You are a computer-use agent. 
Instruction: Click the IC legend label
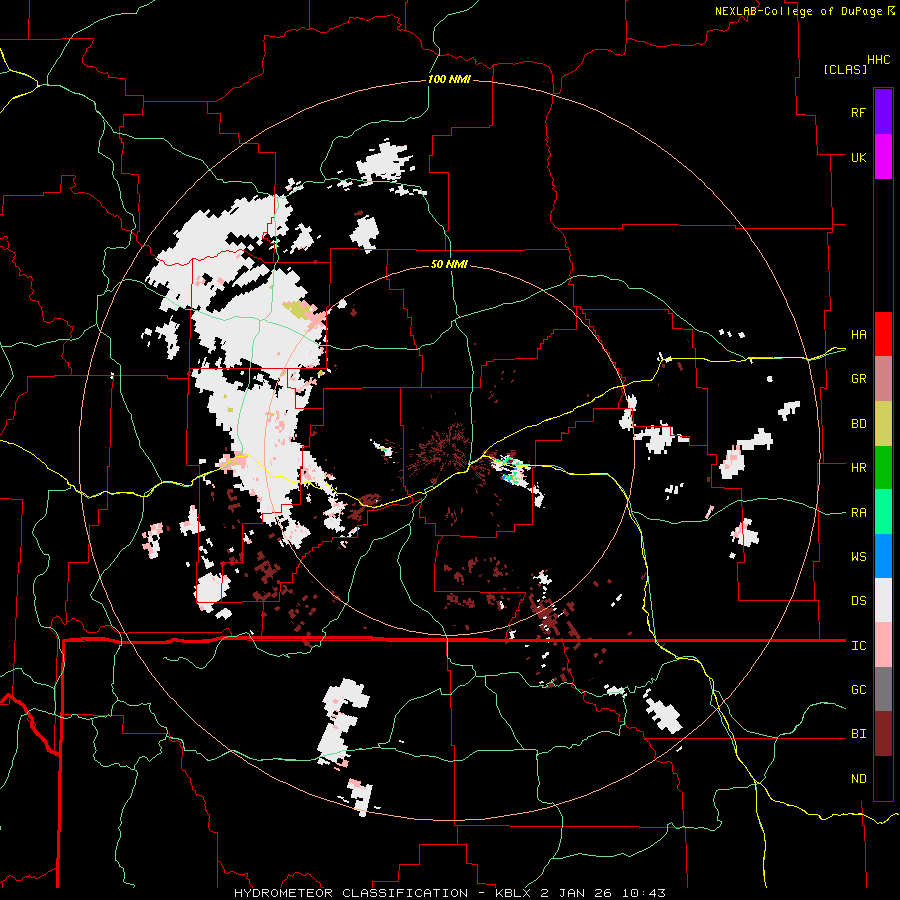coord(858,646)
